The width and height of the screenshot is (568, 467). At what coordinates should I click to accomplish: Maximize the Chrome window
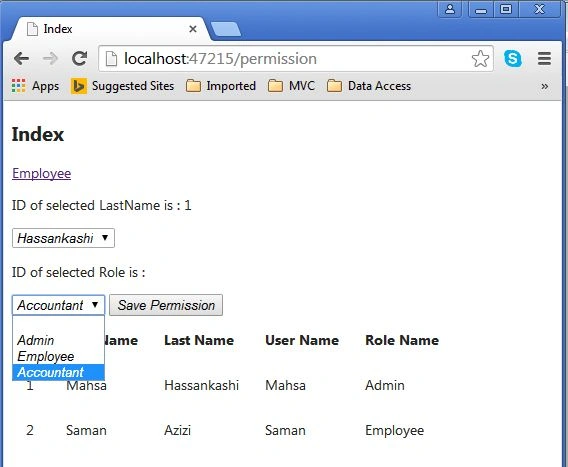point(506,9)
